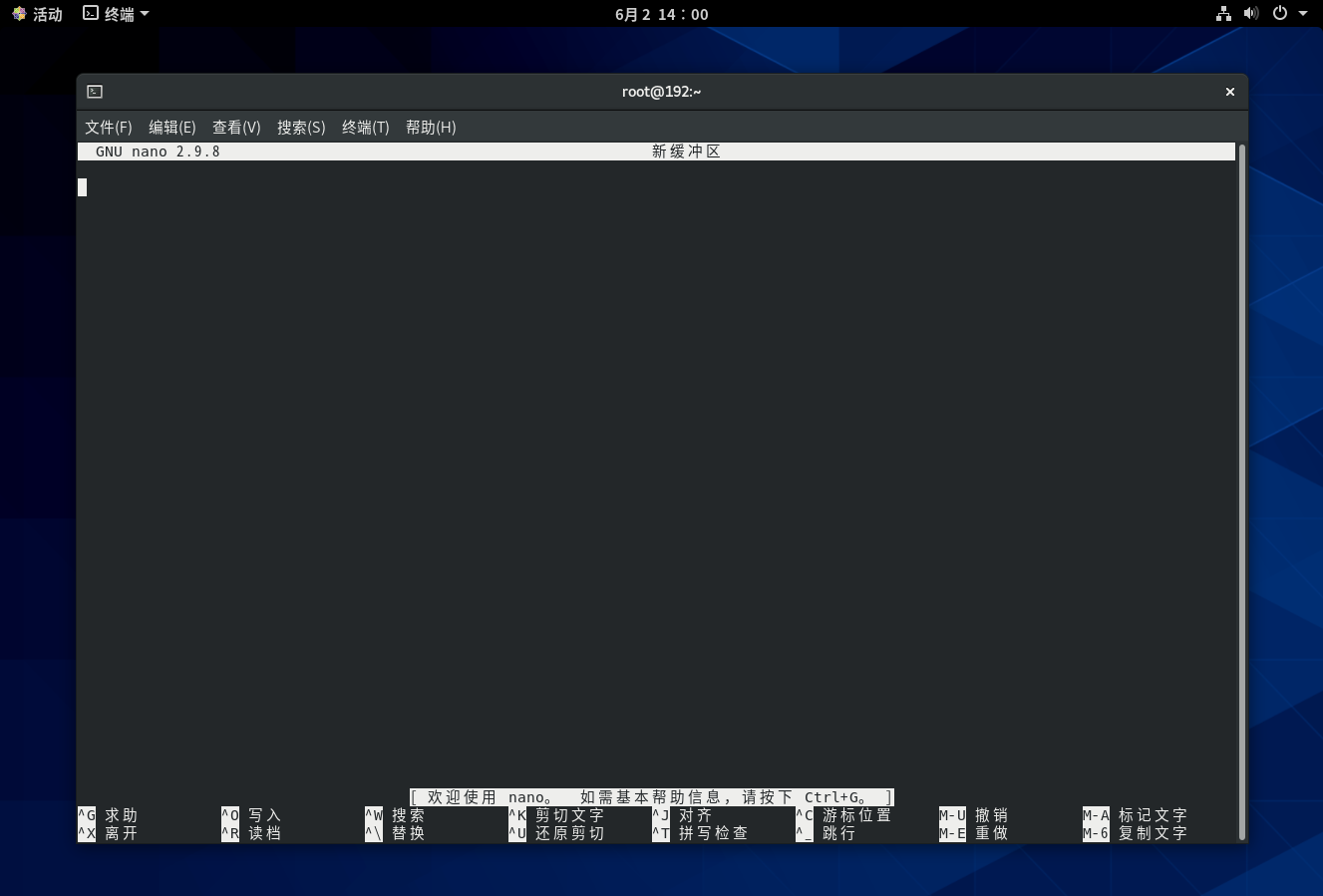Open the 搜索(S) menu

[301, 128]
